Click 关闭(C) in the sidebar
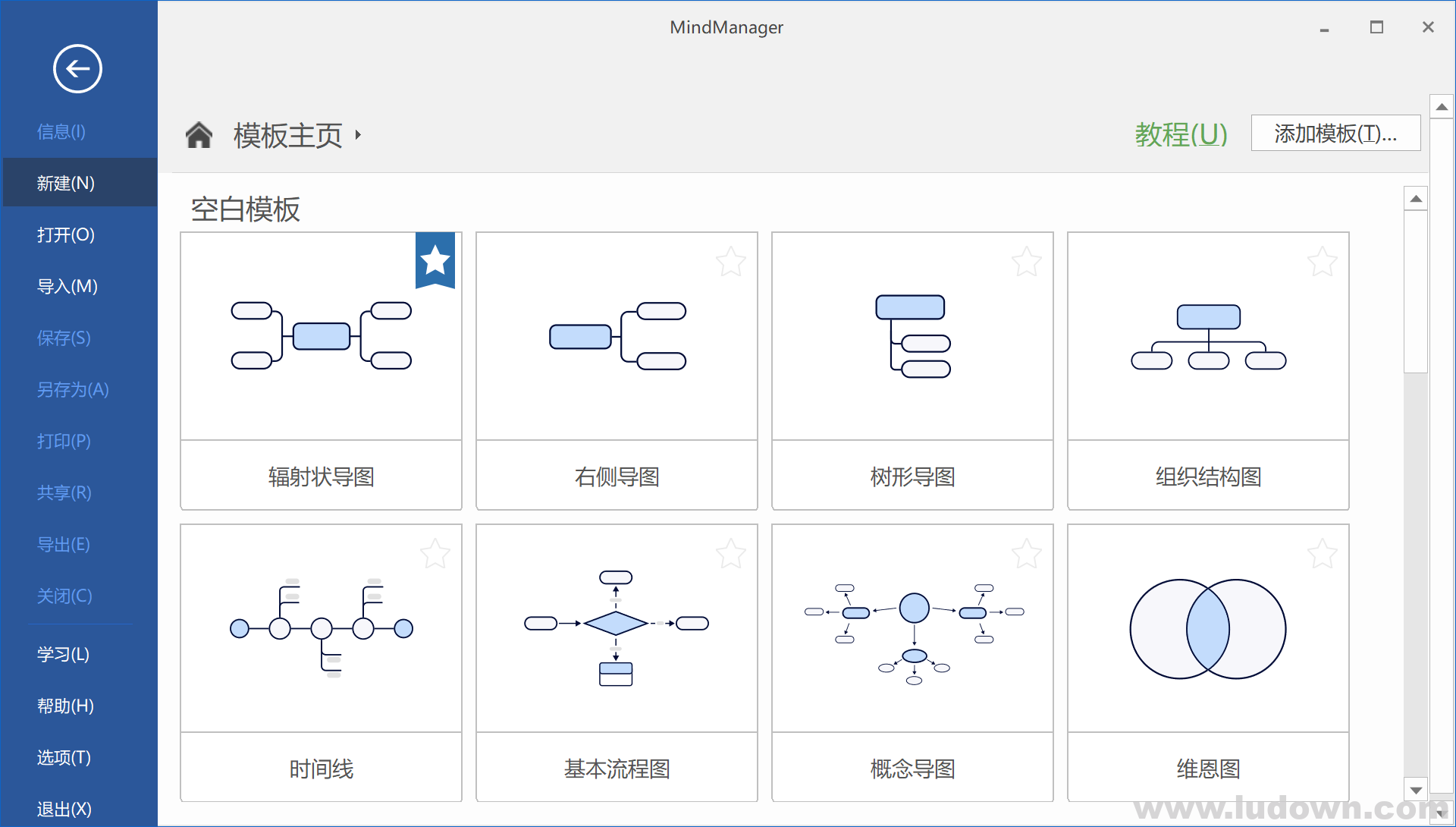Screen dimensions: 1456x827 64,596
